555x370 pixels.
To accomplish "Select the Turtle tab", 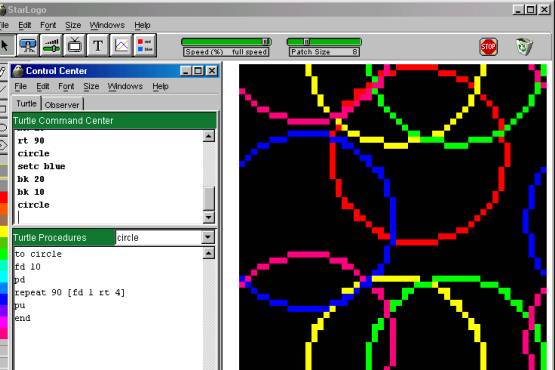I will tap(27, 103).
